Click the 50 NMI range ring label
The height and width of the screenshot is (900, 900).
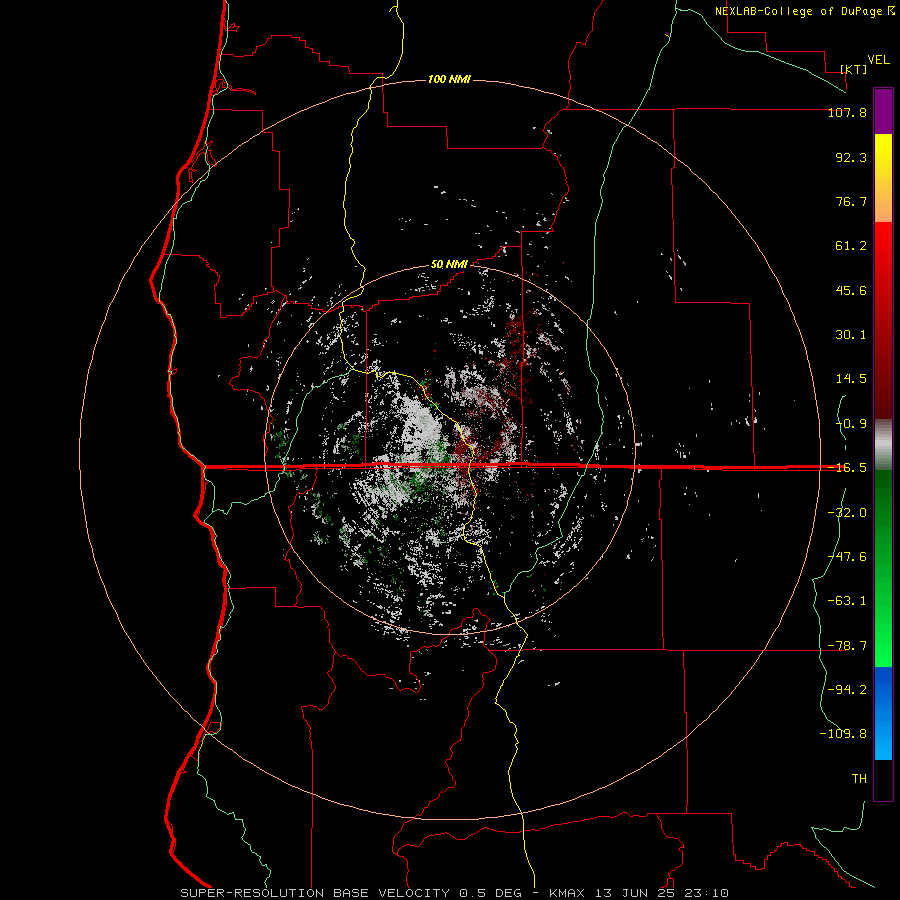[449, 265]
